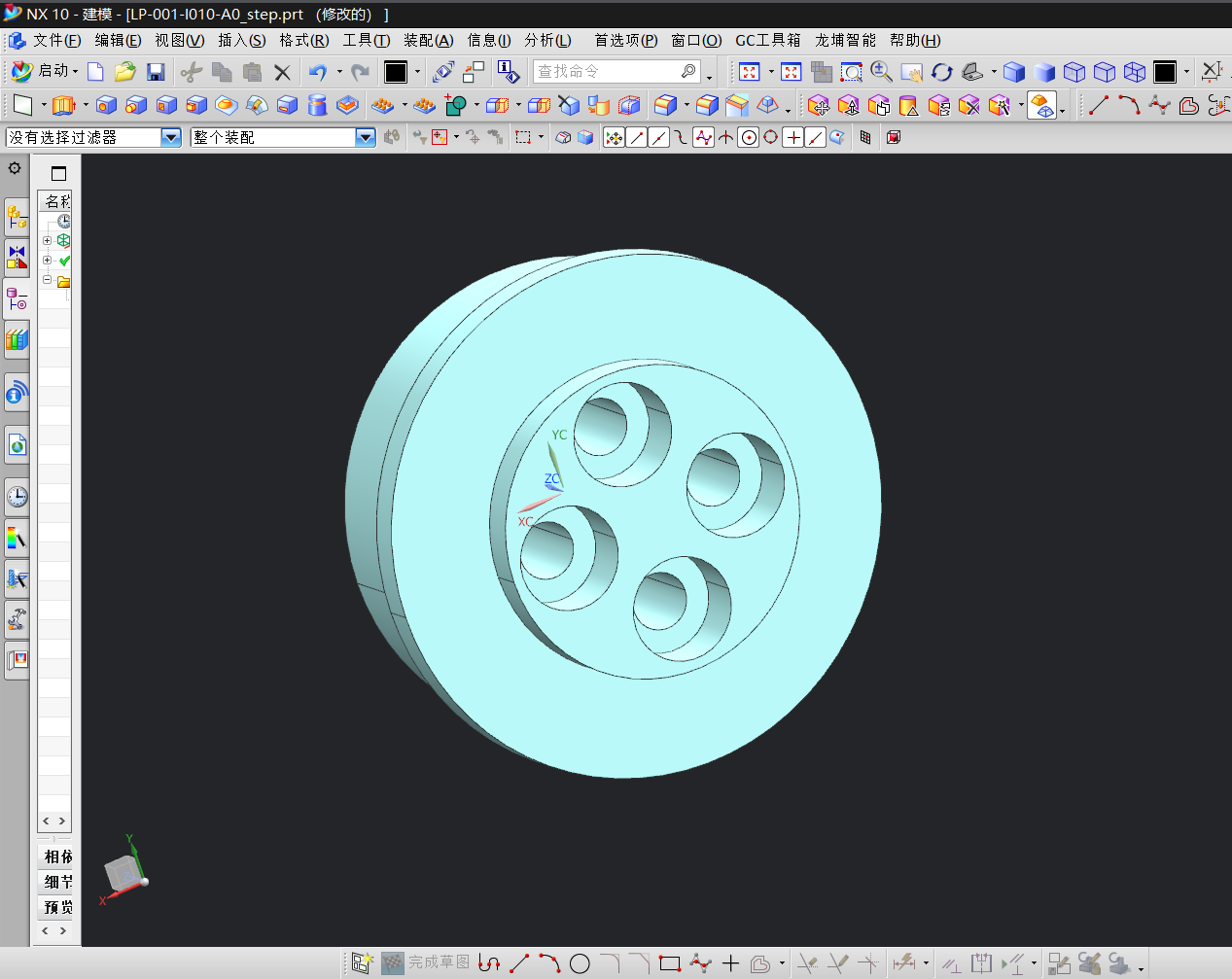Click the Profile sketch curve icon
The width and height of the screenshot is (1232, 979).
[x=489, y=963]
